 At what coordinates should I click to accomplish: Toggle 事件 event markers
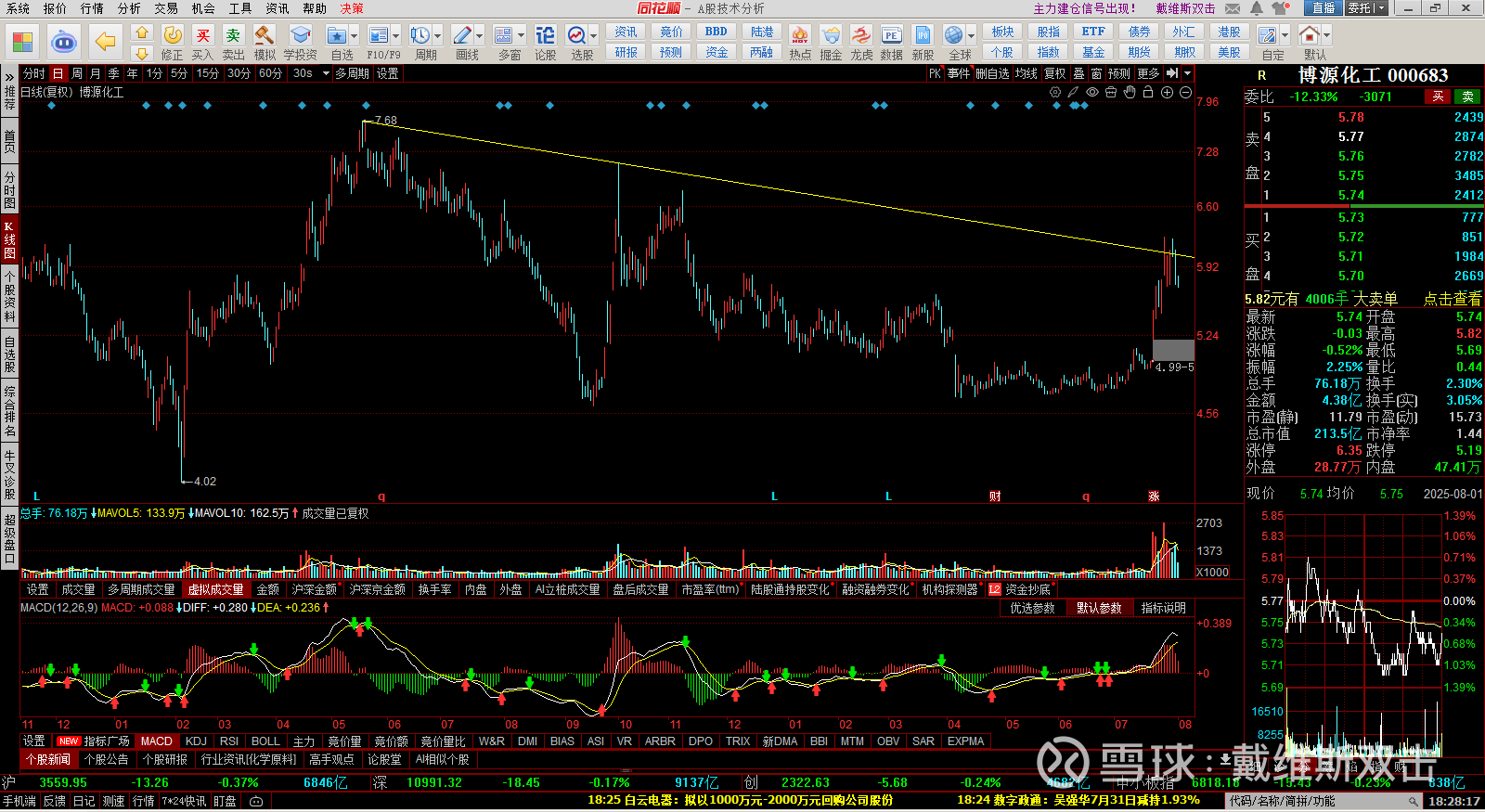(959, 73)
